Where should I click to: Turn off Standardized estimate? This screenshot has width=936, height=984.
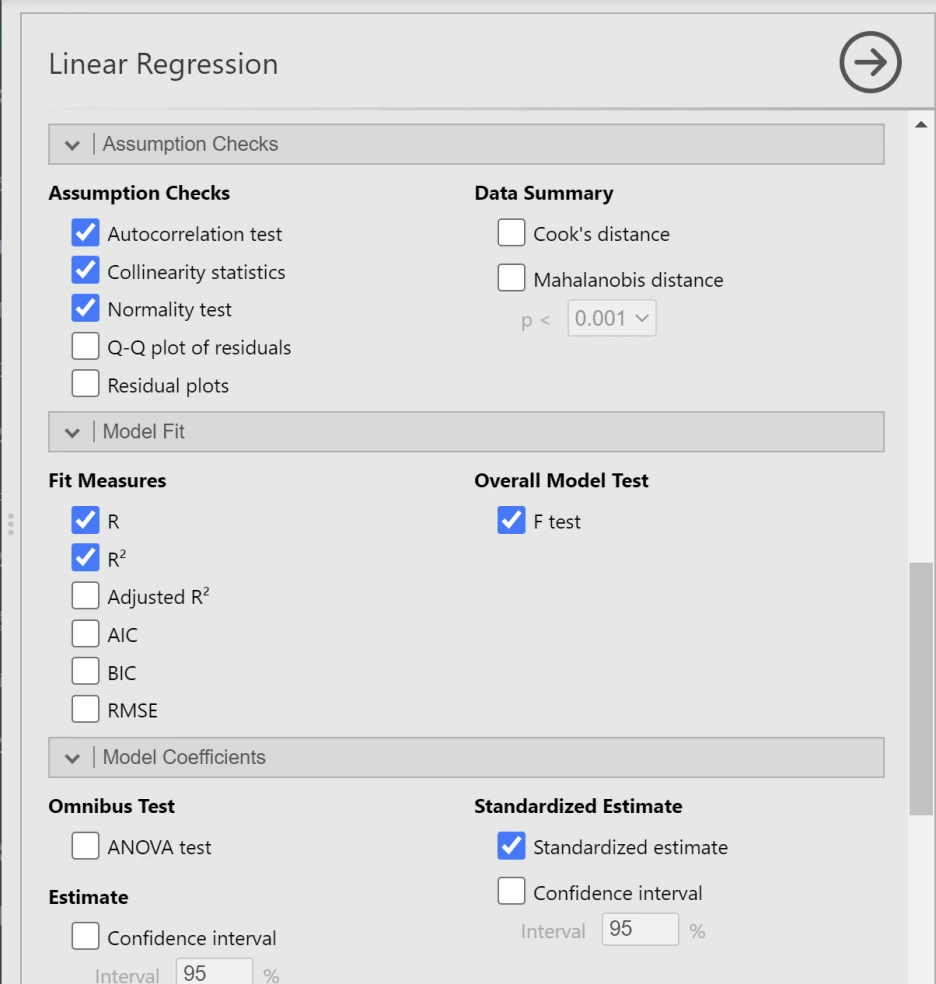coord(511,847)
